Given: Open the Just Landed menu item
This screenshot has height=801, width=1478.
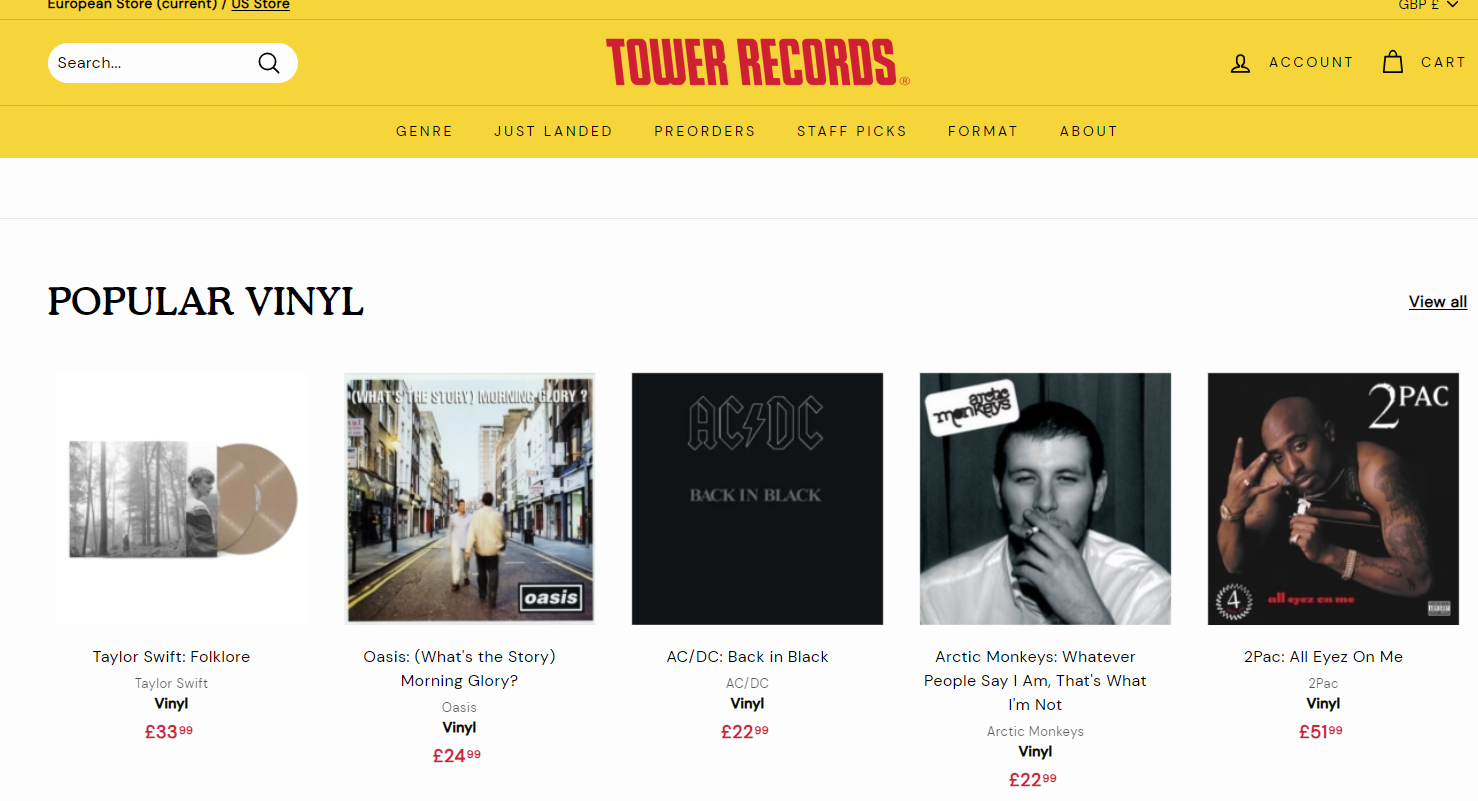Looking at the screenshot, I should [x=553, y=131].
